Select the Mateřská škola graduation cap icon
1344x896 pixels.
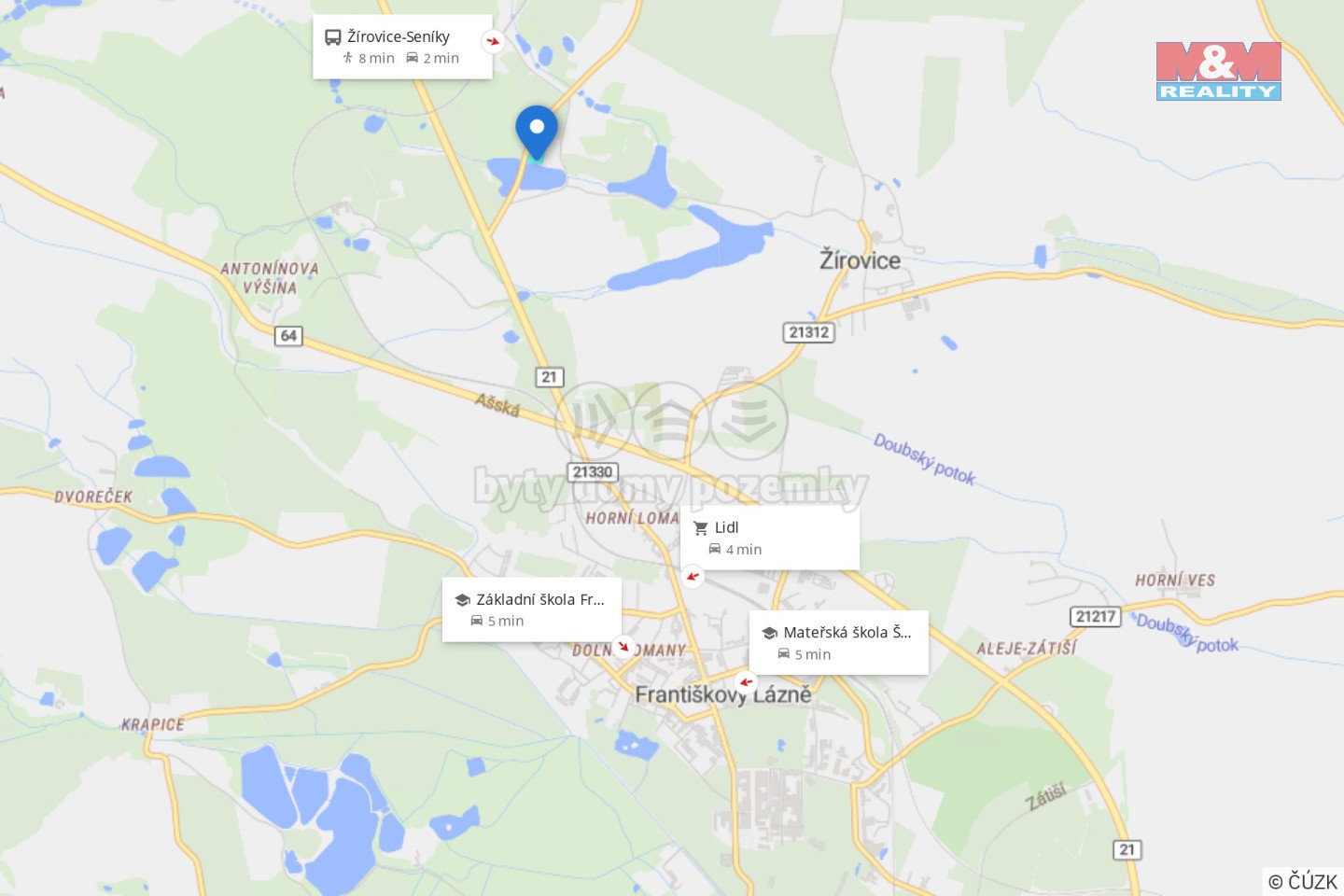pos(769,633)
